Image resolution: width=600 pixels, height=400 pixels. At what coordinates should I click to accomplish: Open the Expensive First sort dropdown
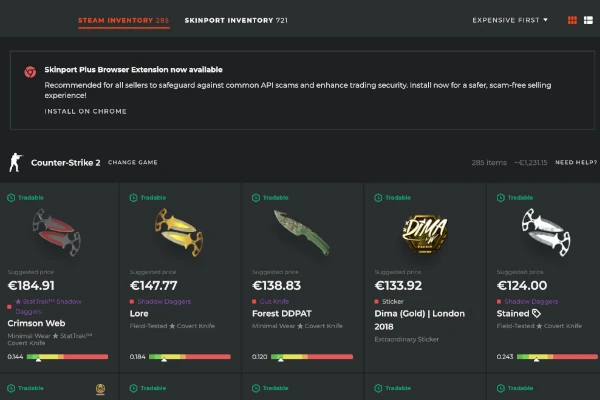pyautogui.click(x=510, y=20)
